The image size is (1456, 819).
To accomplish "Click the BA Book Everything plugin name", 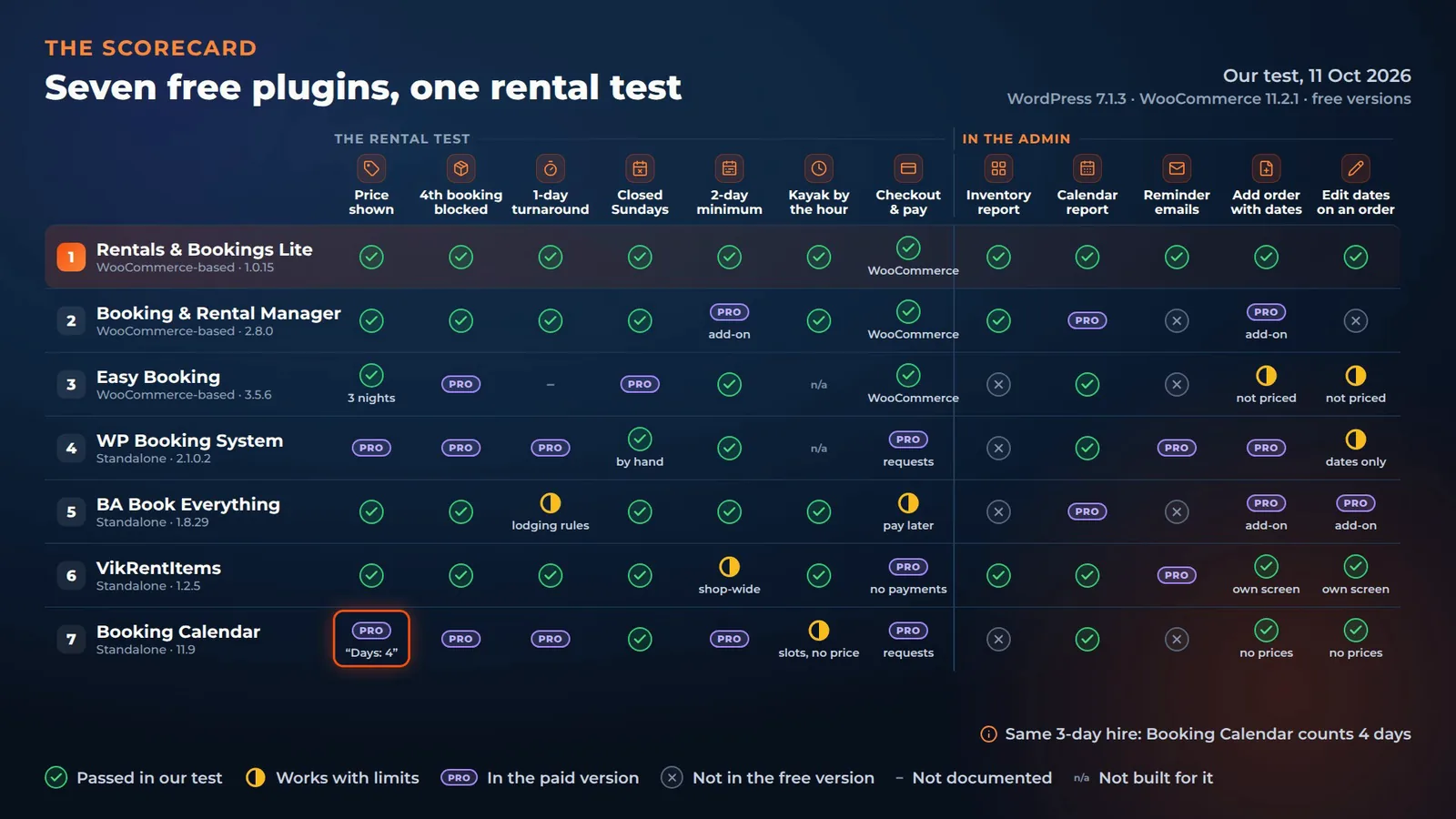I will pyautogui.click(x=188, y=504).
